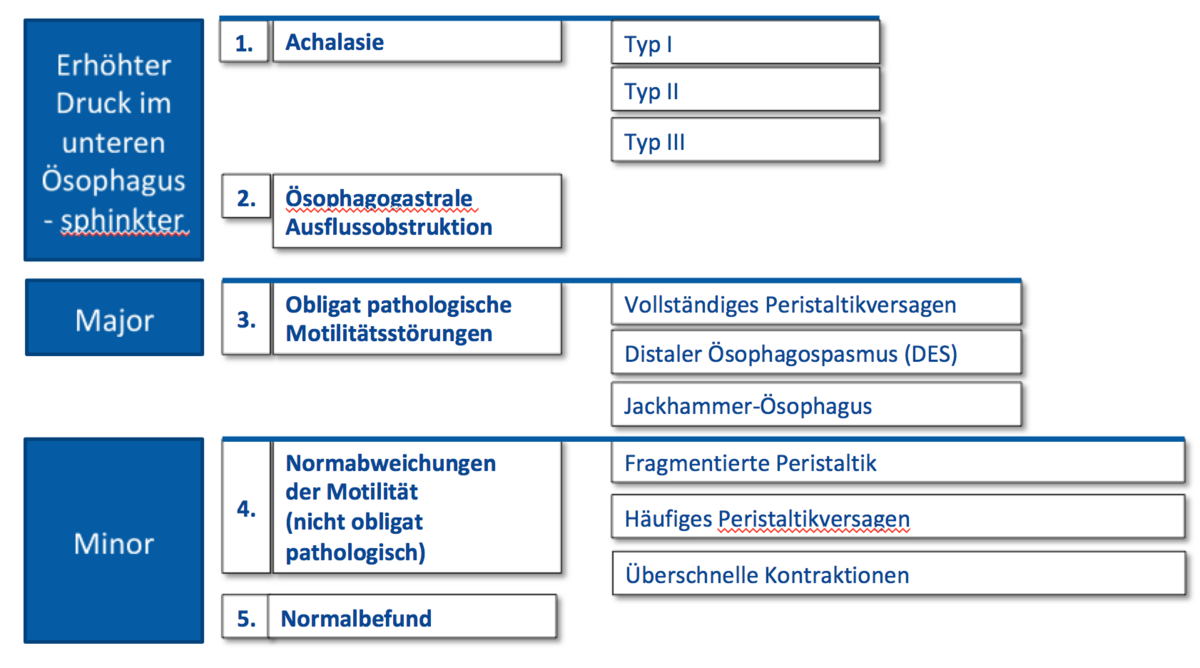
Task: Click the number 3. cell
Action: pyautogui.click(x=246, y=320)
